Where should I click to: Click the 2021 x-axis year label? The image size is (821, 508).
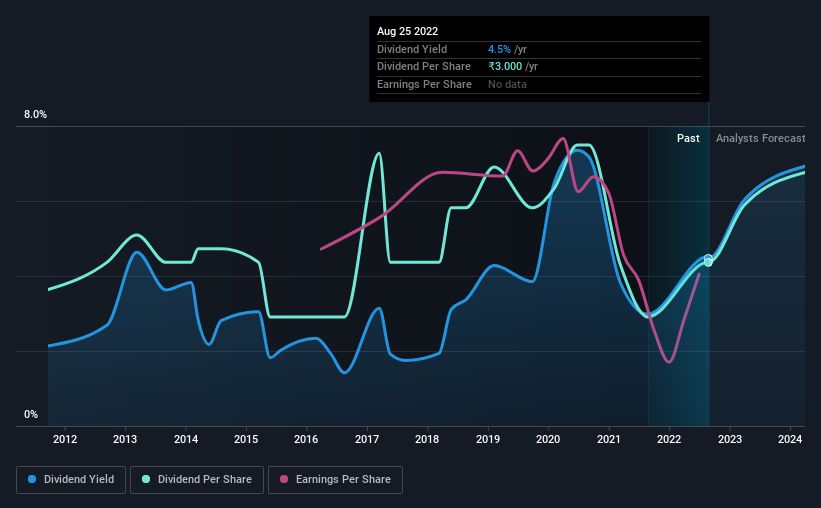[609, 439]
